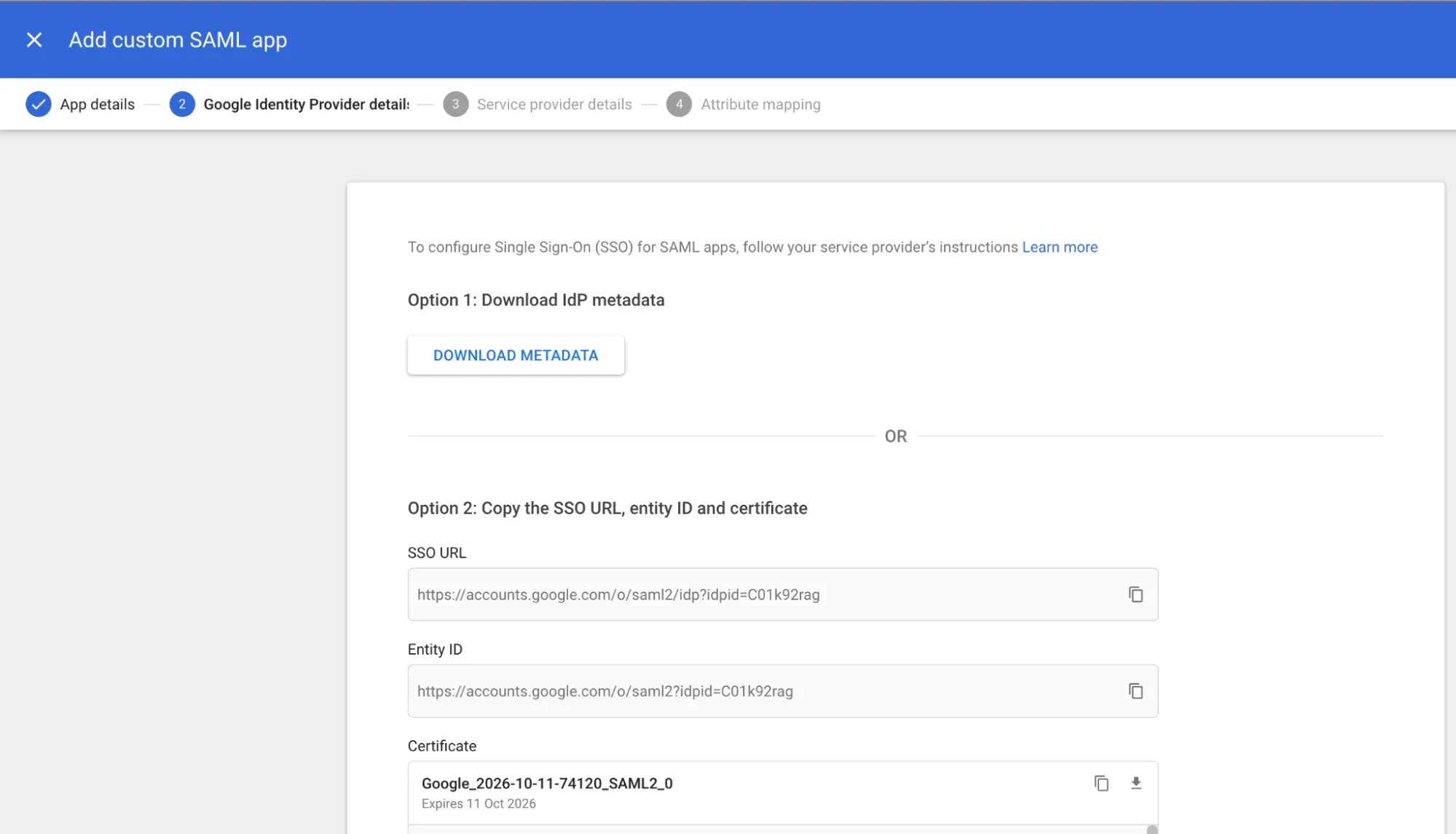Image resolution: width=1456 pixels, height=834 pixels.
Task: Click the Option 2 copy SSO URL heading
Action: pos(607,508)
